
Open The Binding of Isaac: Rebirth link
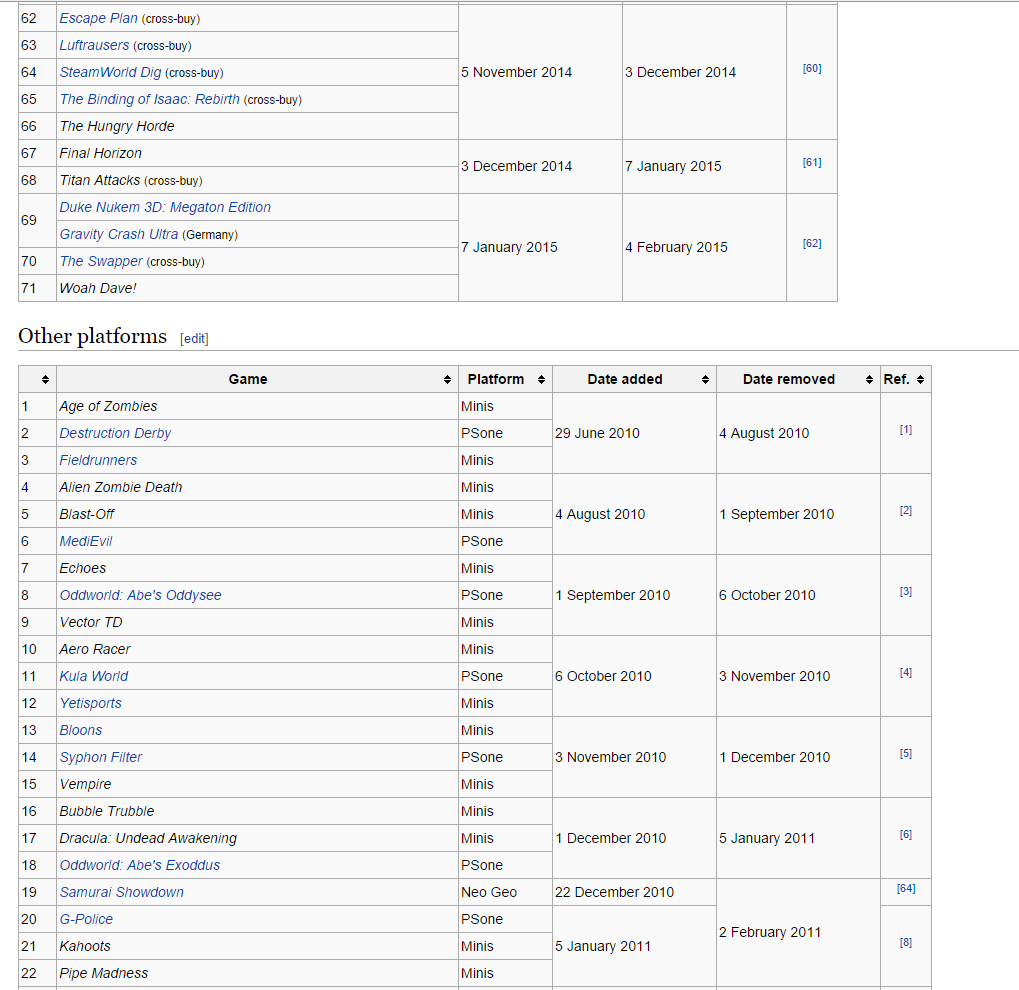point(149,99)
